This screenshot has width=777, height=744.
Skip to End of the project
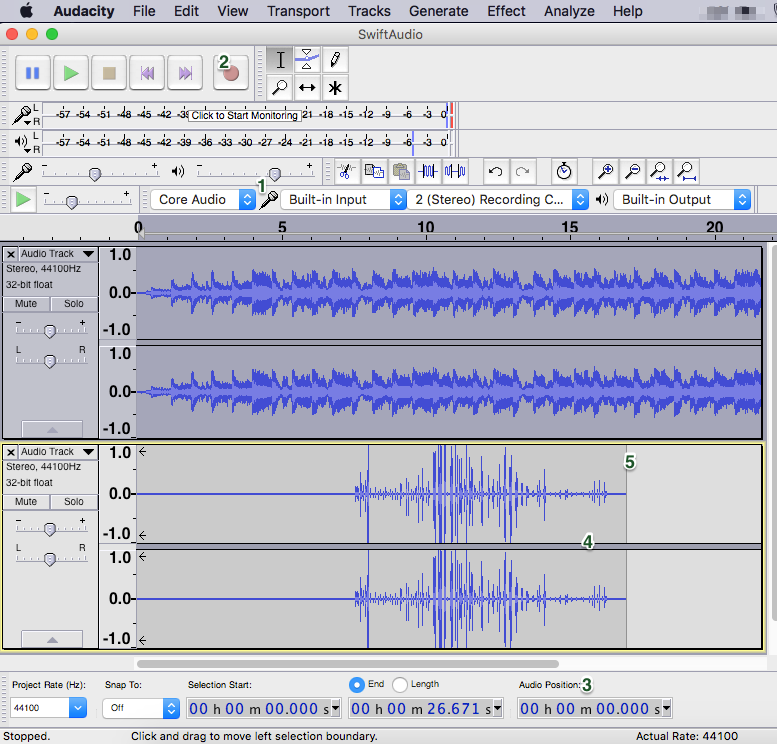tap(185, 73)
